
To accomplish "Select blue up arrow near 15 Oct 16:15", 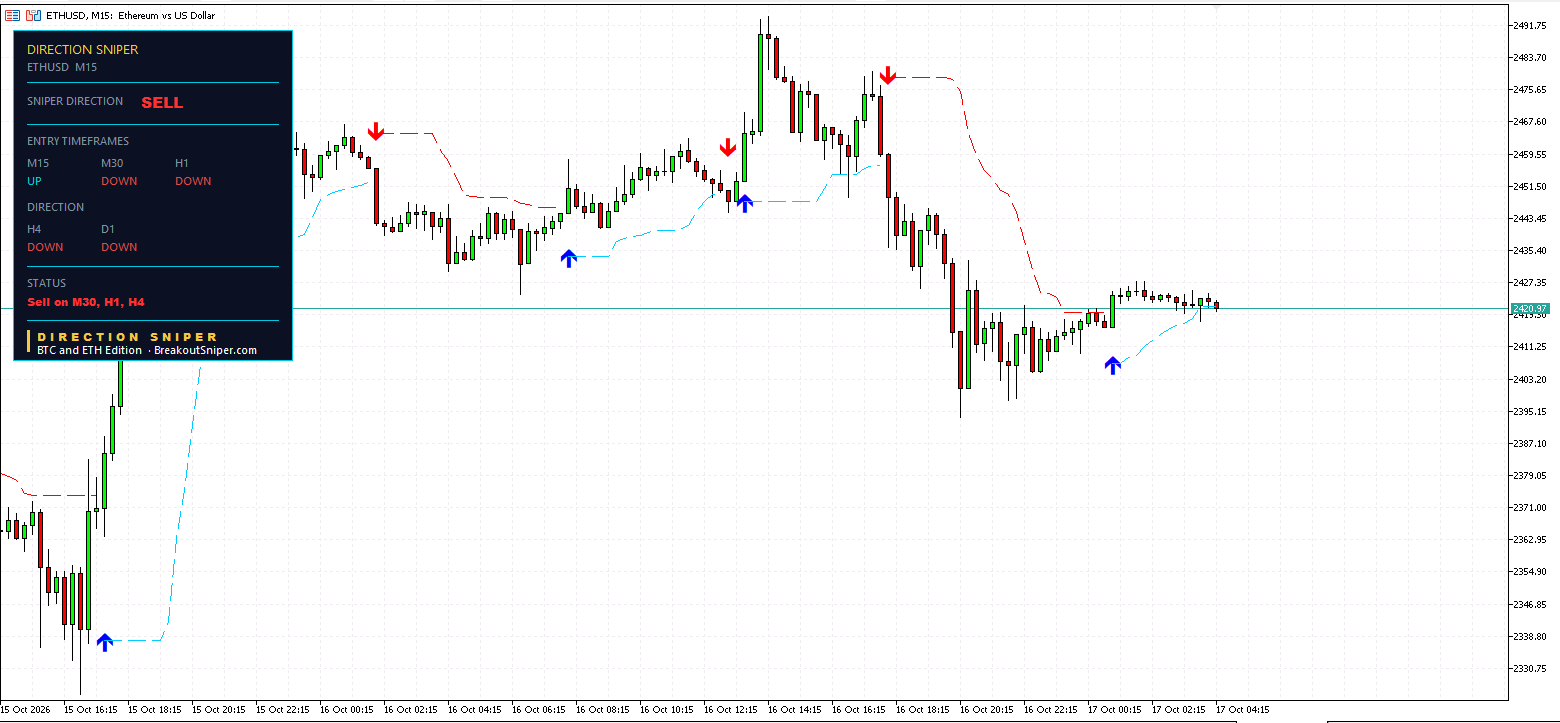I will pos(105,642).
